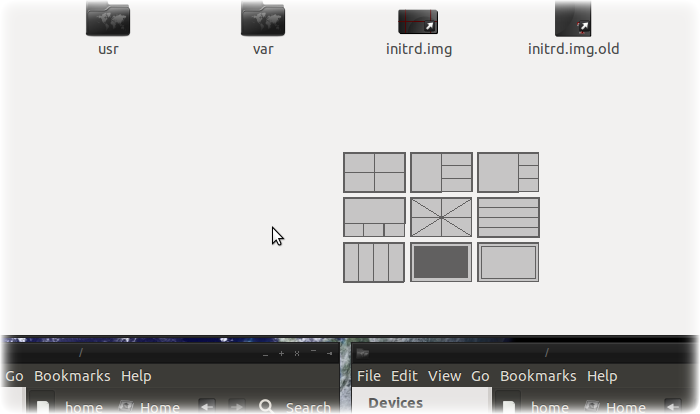
Task: Select the four horizontal rows layout
Action: point(508,217)
